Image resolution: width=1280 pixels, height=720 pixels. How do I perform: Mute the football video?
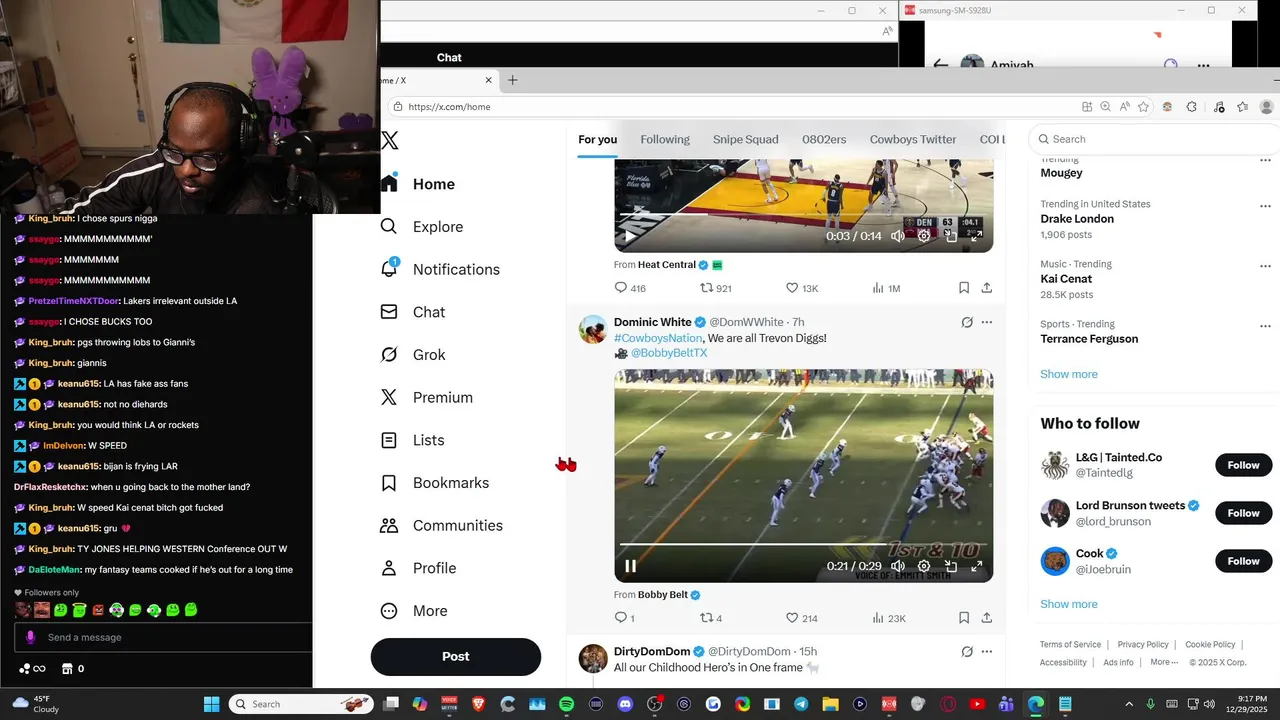(898, 566)
